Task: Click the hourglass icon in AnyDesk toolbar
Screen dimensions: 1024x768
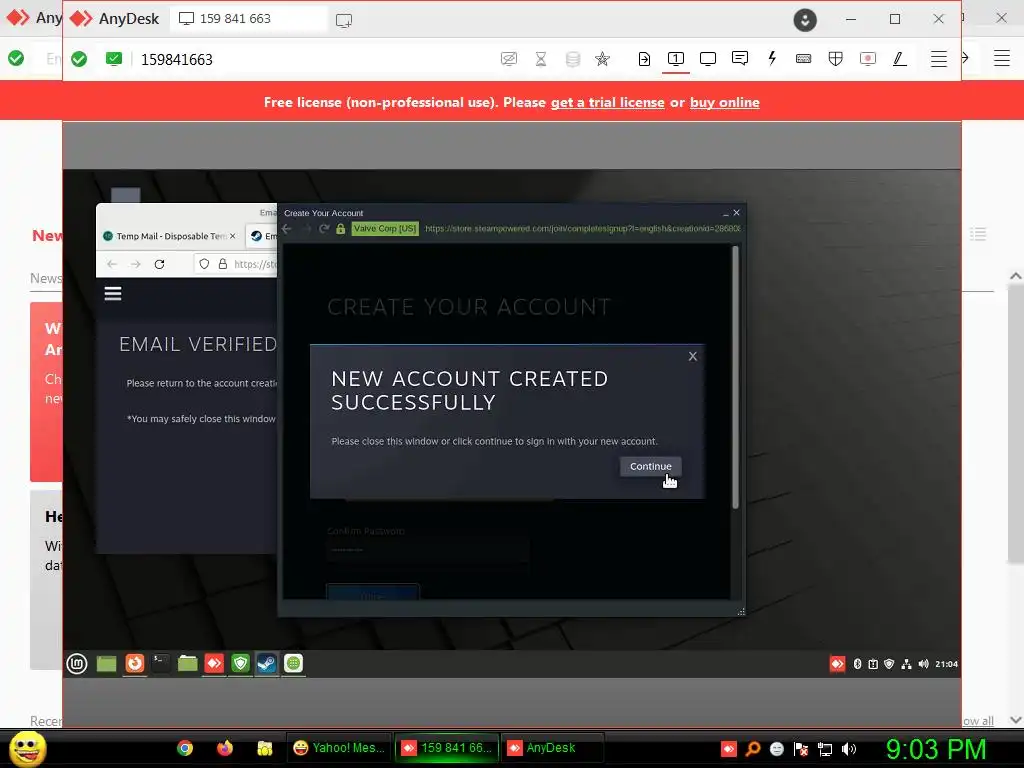Action: click(541, 59)
